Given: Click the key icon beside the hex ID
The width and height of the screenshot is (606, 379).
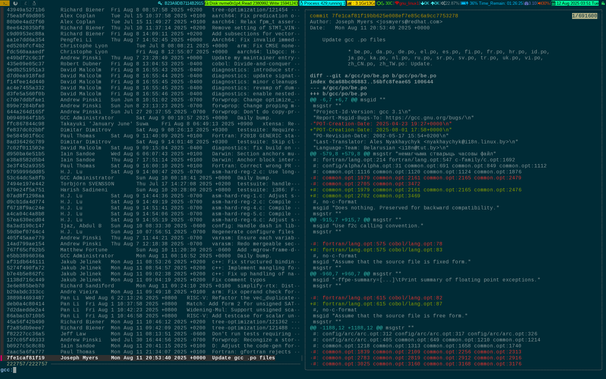Looking at the screenshot, I should [x=160, y=3].
